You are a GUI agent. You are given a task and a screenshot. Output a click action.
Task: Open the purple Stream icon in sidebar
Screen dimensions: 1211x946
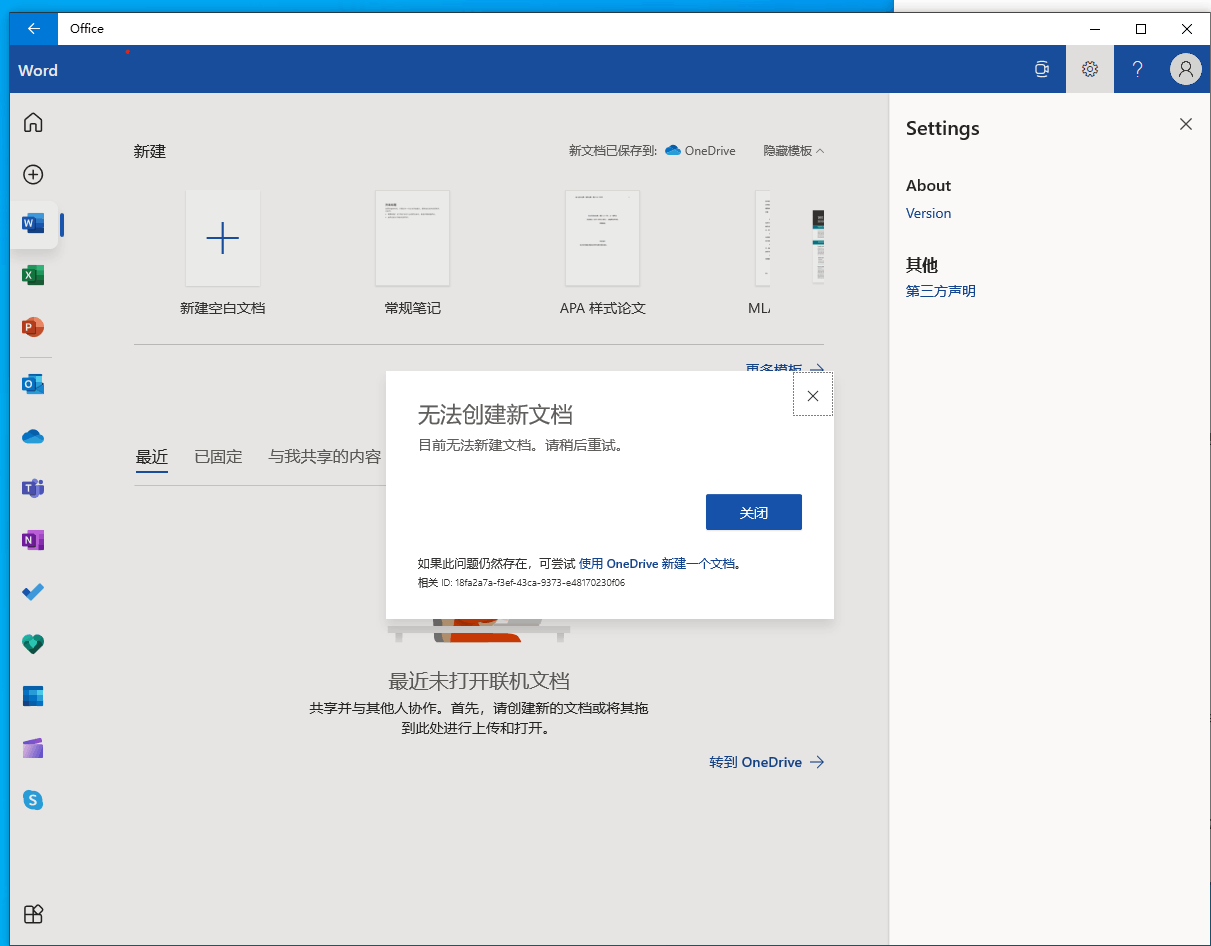point(33,749)
